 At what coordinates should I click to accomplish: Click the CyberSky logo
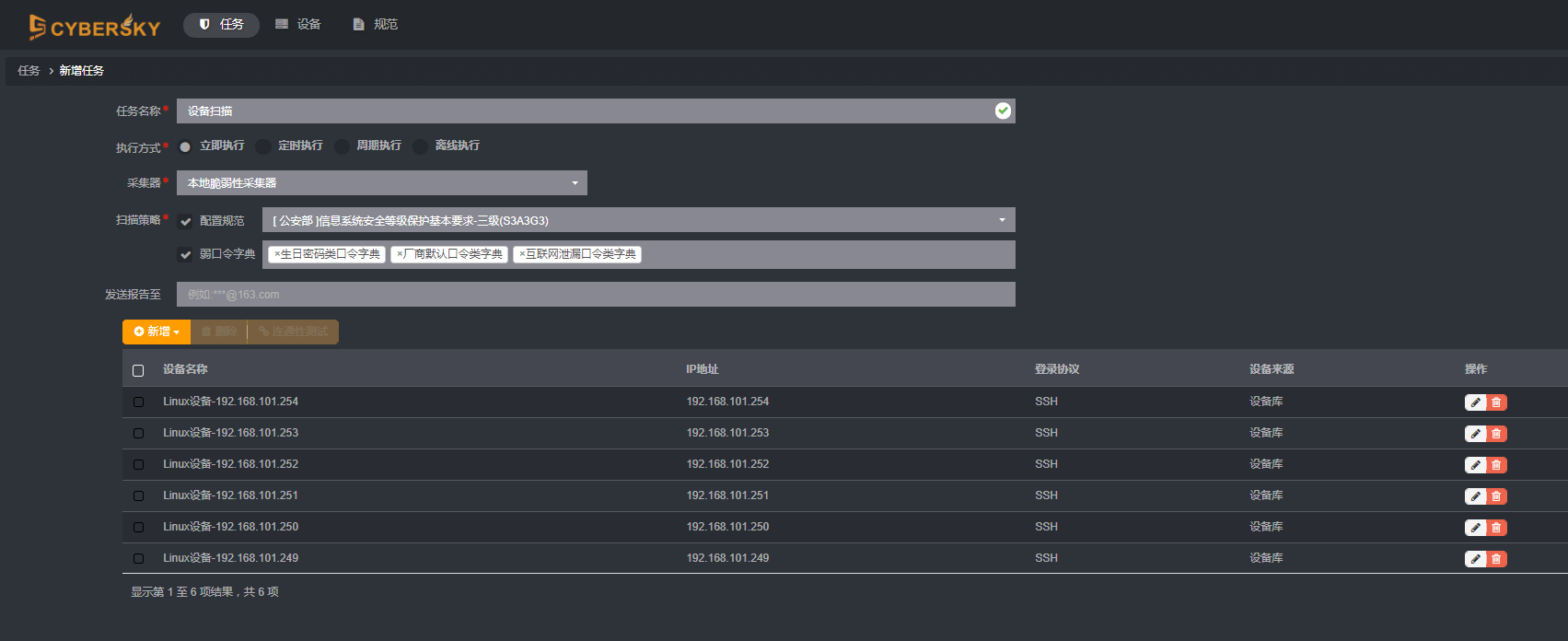click(x=95, y=27)
